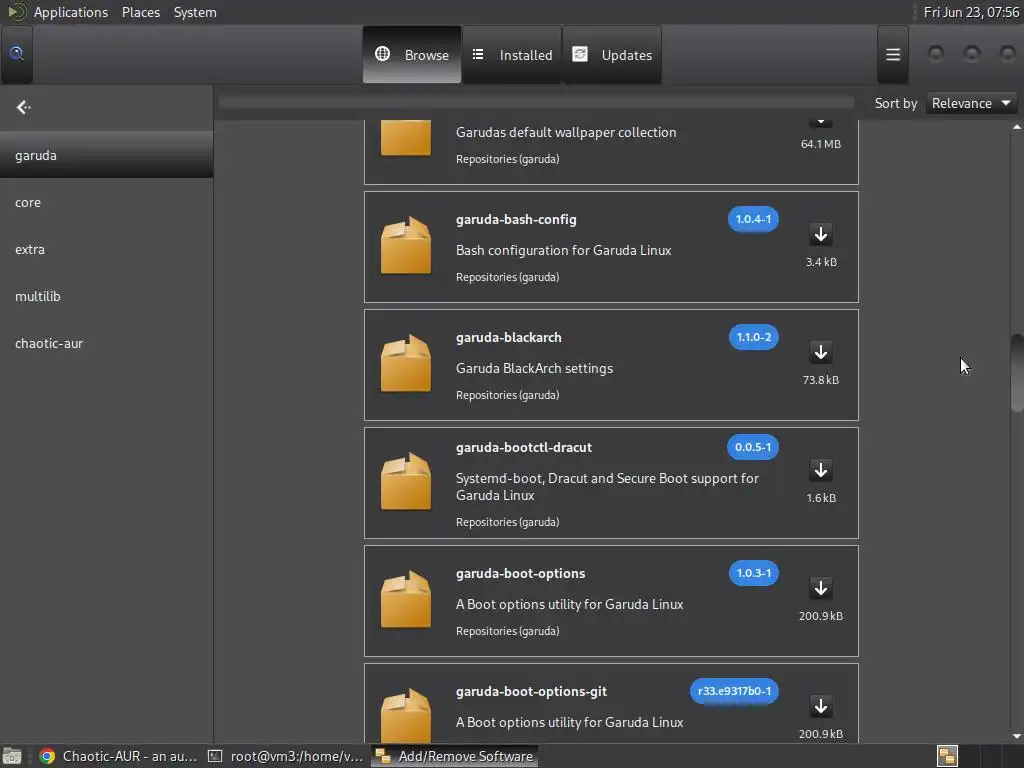The width and height of the screenshot is (1024, 768).
Task: Open the garuda-boot-options package name
Action: click(520, 573)
